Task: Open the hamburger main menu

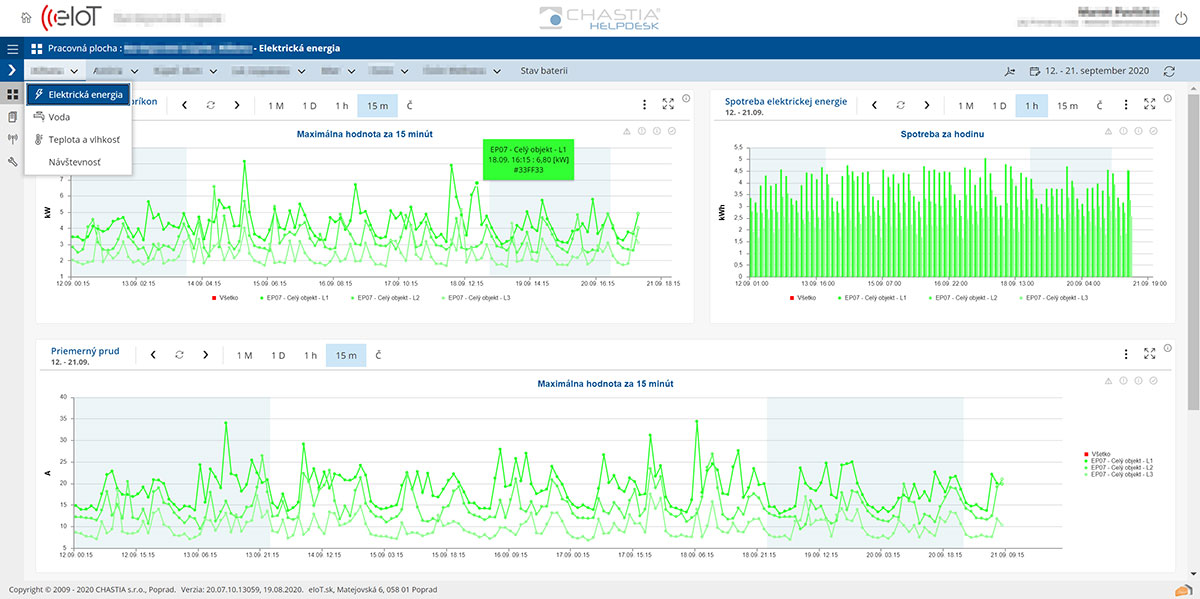Action: (12, 48)
